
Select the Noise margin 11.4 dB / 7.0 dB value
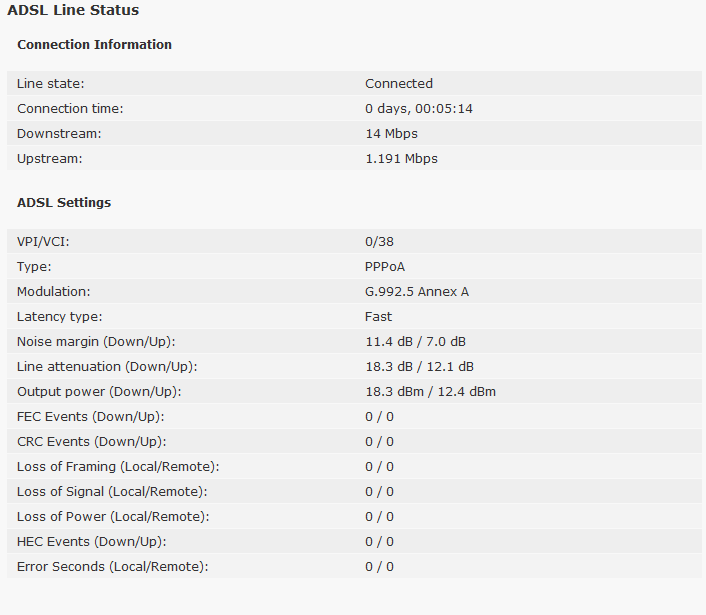(x=416, y=342)
